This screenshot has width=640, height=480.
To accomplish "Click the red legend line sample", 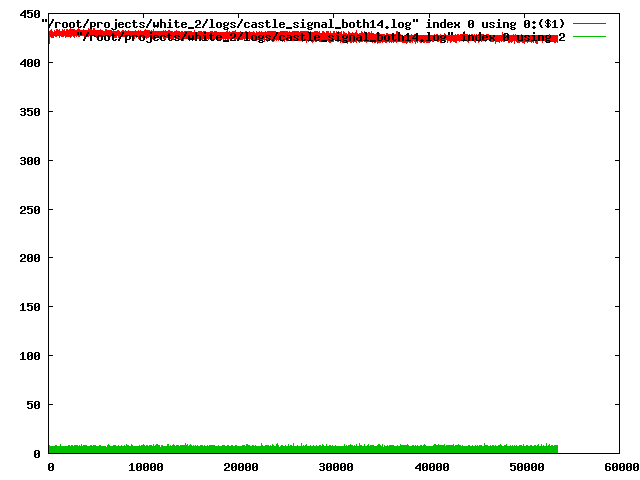I will (589, 24).
